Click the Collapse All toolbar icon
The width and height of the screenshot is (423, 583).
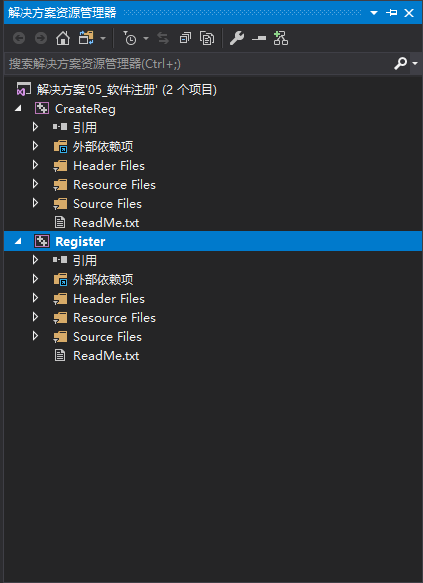185,38
